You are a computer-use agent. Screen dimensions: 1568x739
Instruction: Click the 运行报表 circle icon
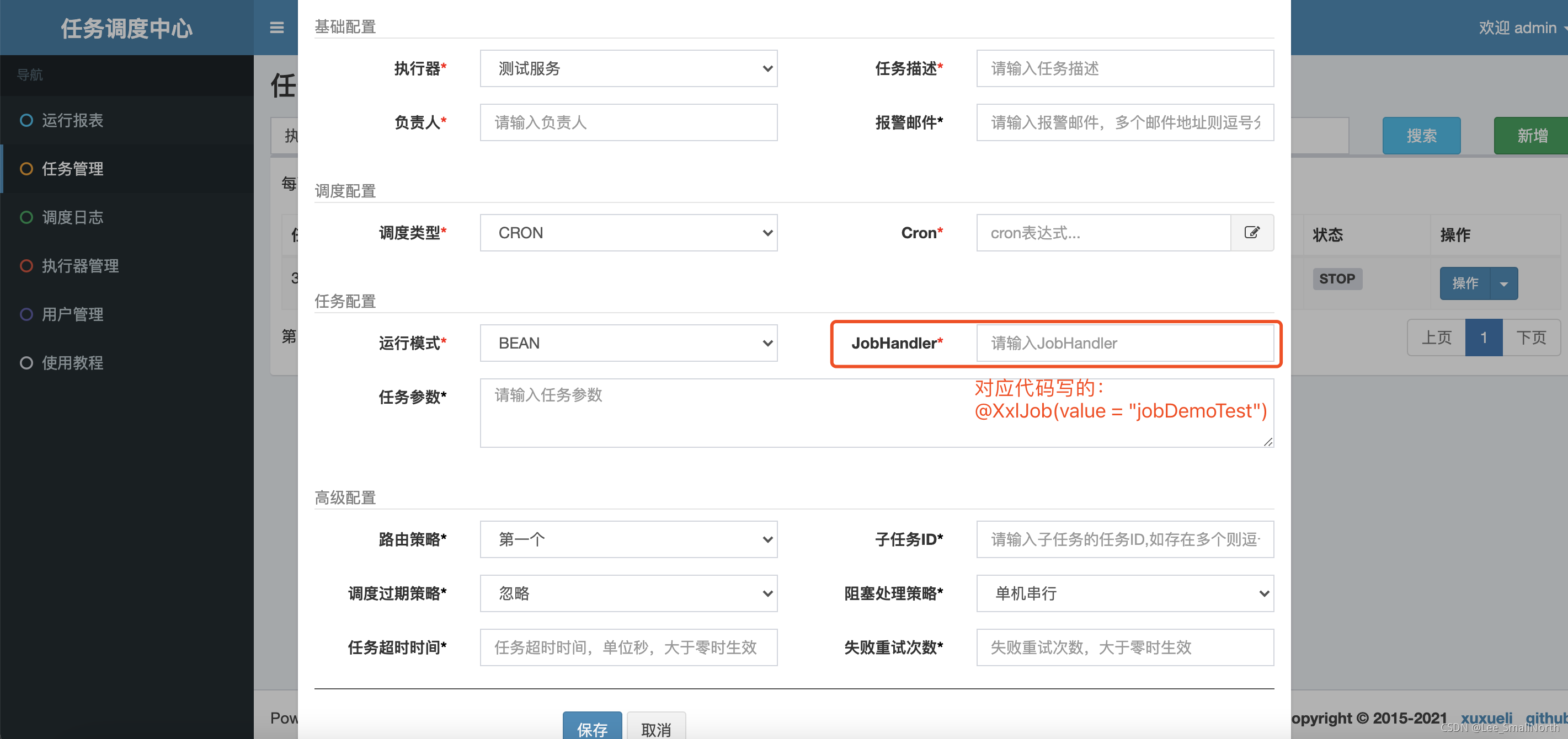(x=26, y=120)
